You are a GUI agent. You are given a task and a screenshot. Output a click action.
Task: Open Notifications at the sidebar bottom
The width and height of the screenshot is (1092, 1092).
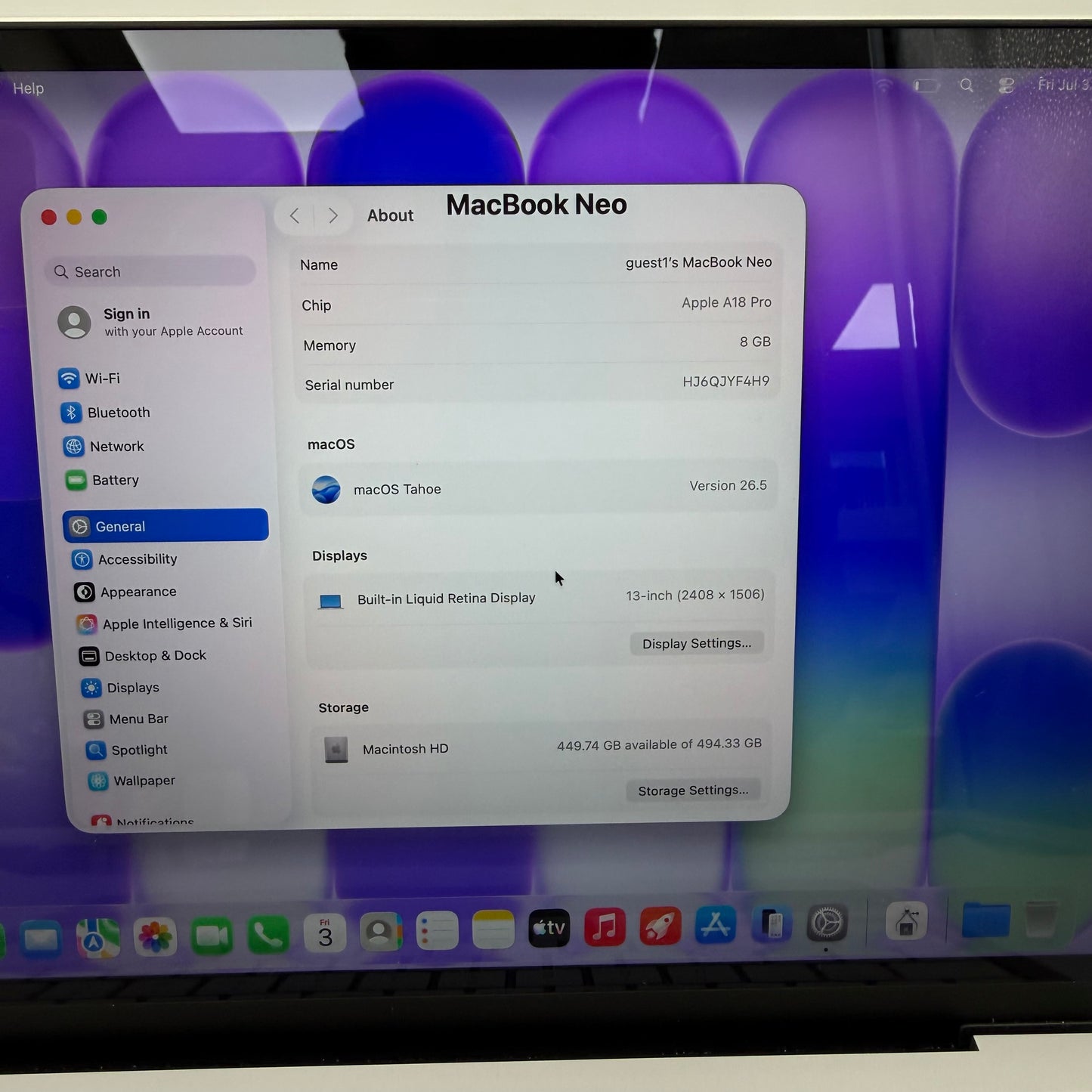click(x=142, y=821)
